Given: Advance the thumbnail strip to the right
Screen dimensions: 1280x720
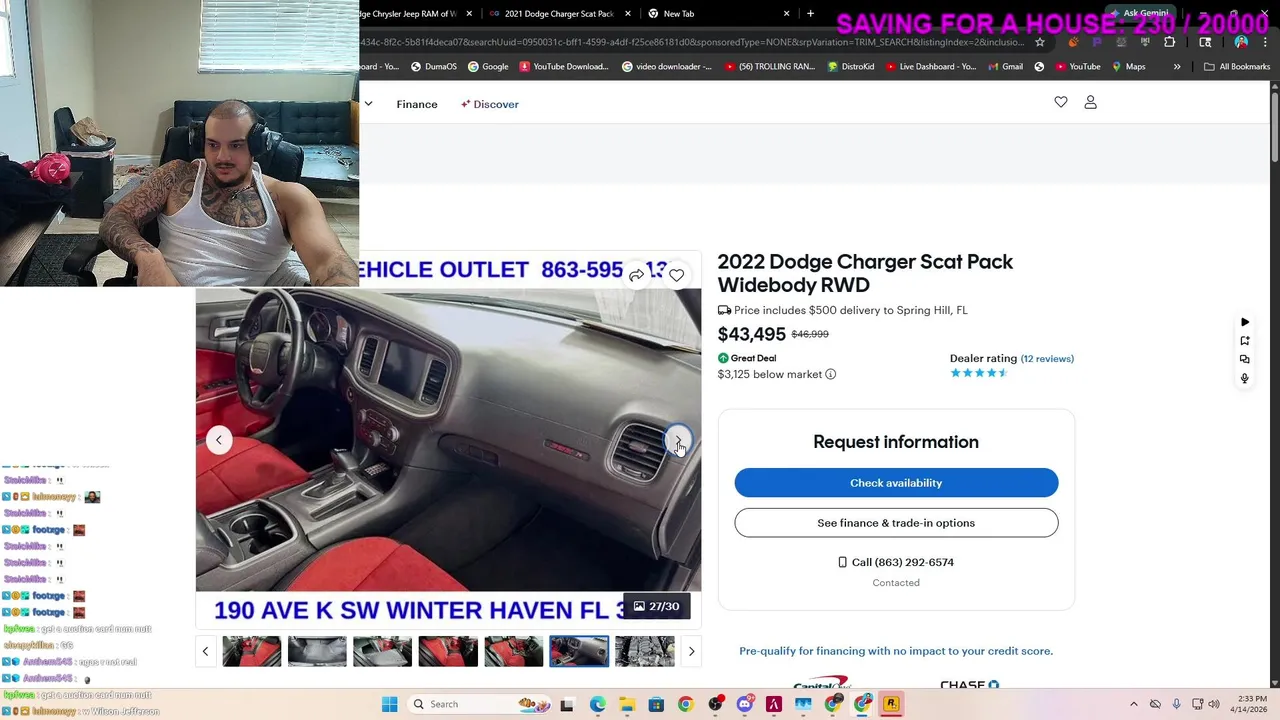Looking at the screenshot, I should click(691, 651).
